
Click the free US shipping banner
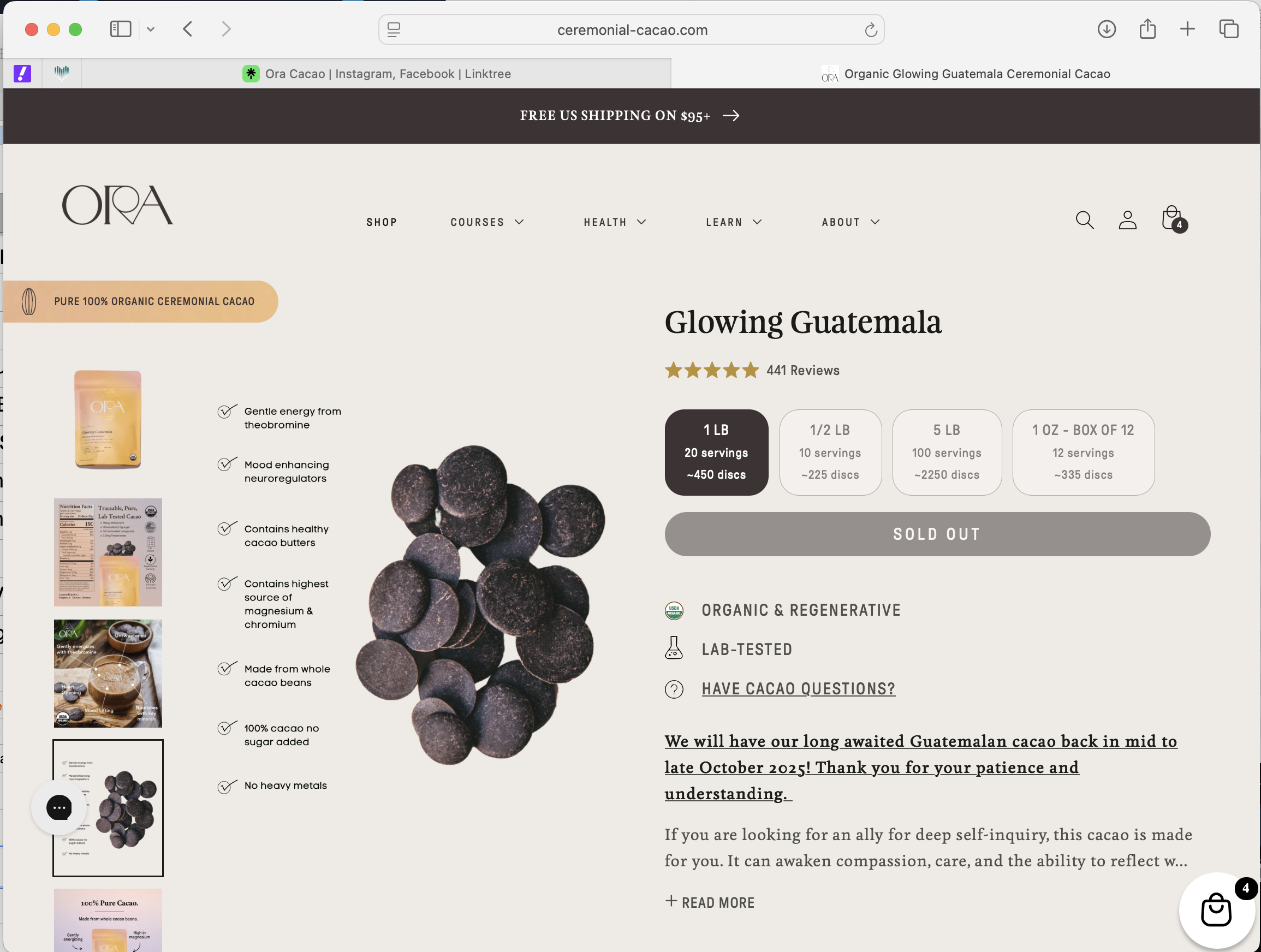(629, 116)
